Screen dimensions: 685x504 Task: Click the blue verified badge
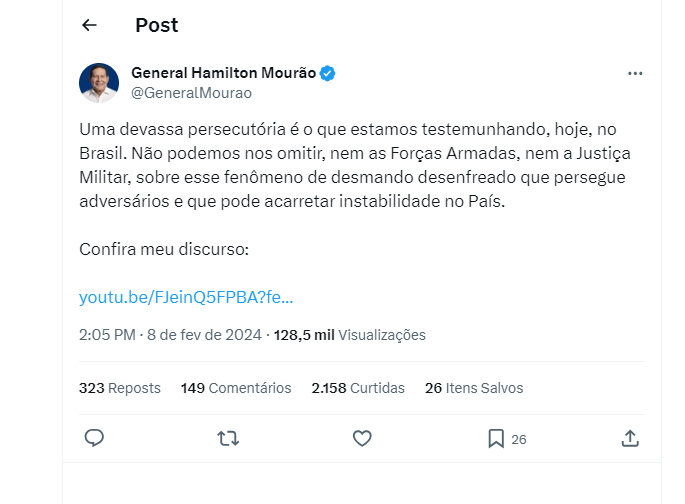pyautogui.click(x=327, y=74)
